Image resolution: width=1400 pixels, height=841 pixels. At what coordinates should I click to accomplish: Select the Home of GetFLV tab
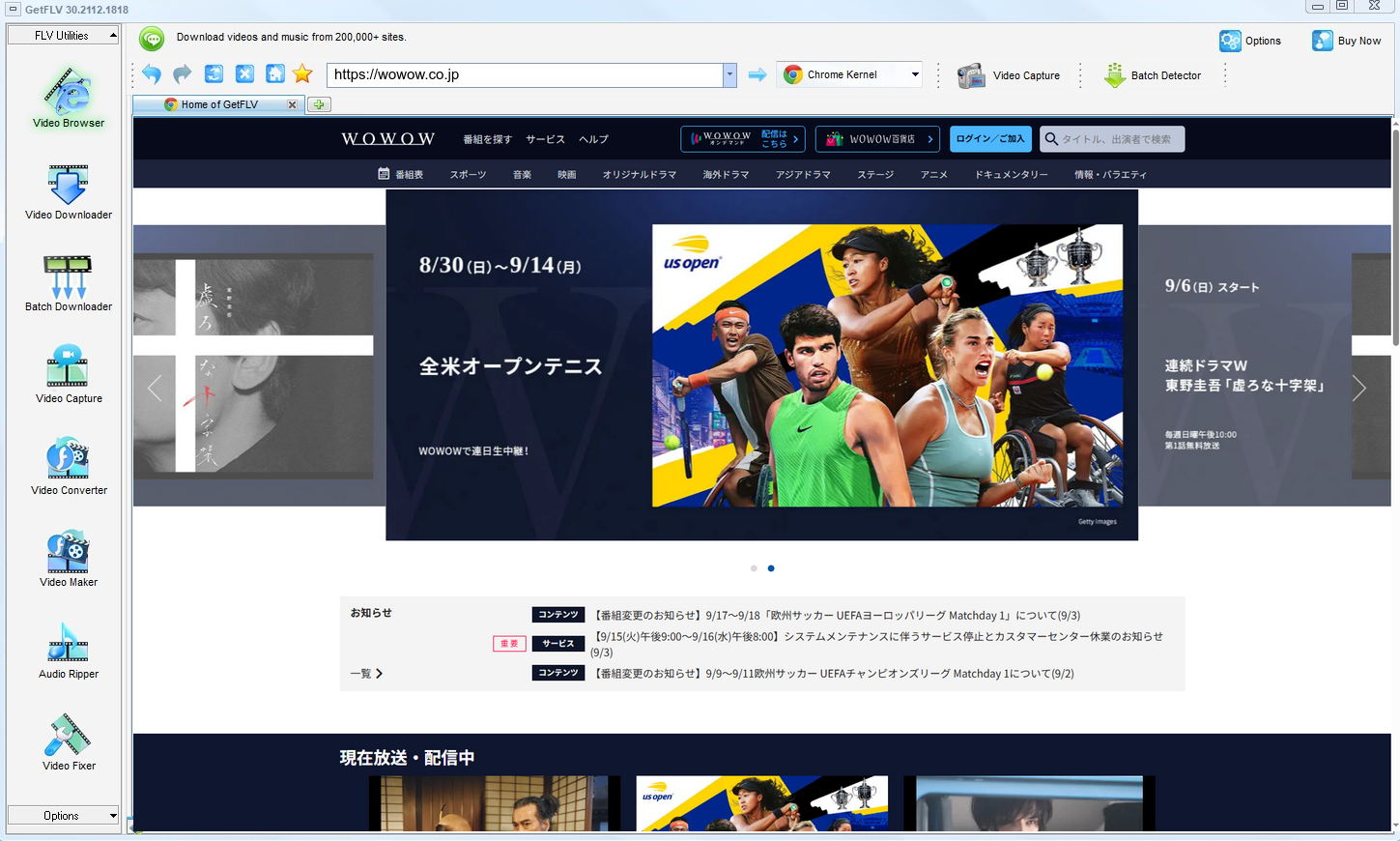[219, 104]
